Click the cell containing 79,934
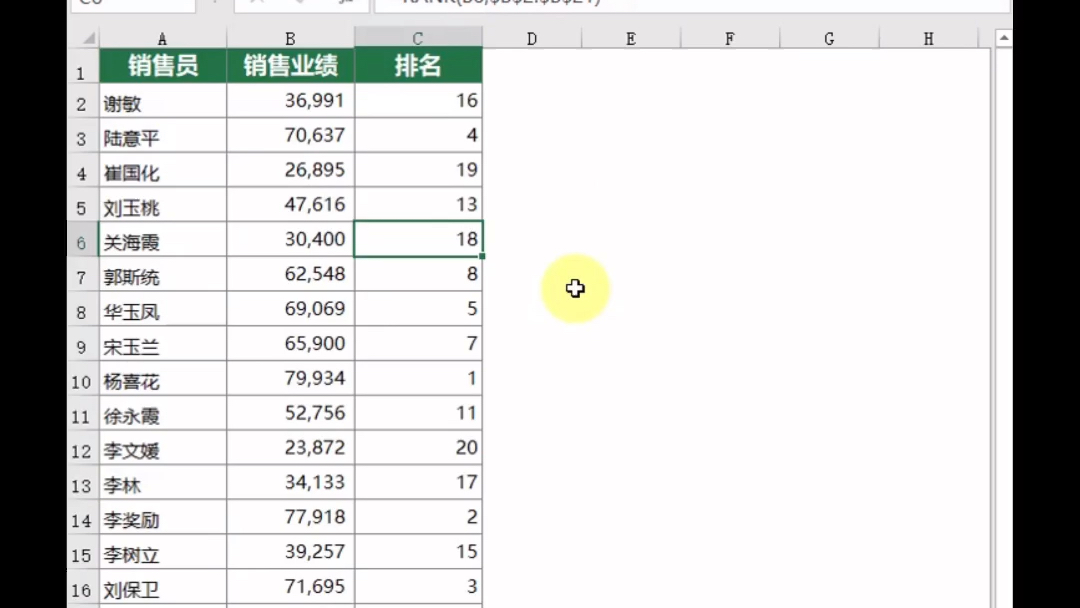This screenshot has width=1080, height=608. coord(289,380)
